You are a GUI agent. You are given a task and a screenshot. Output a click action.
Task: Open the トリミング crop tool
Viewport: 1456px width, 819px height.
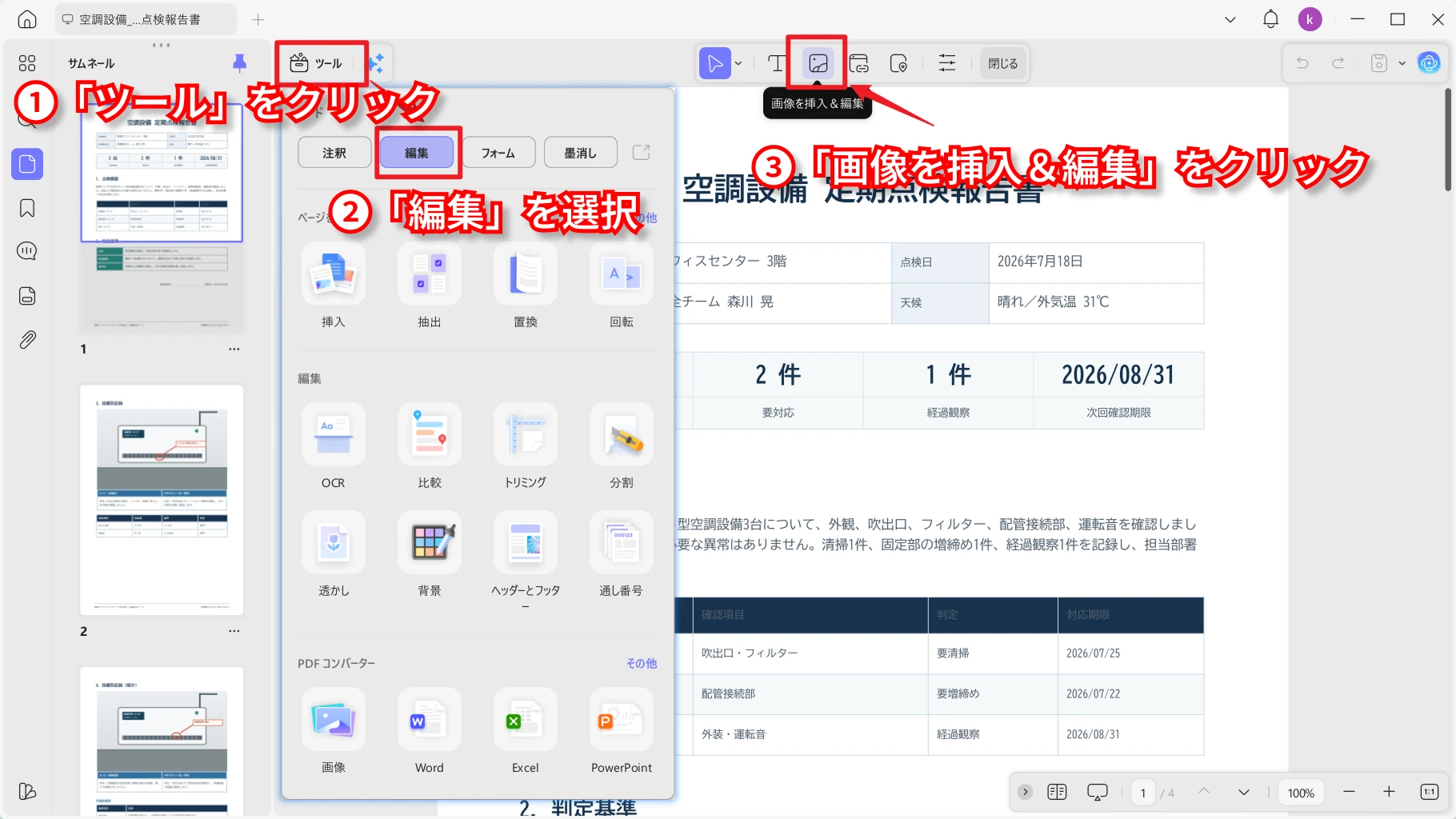click(x=526, y=447)
